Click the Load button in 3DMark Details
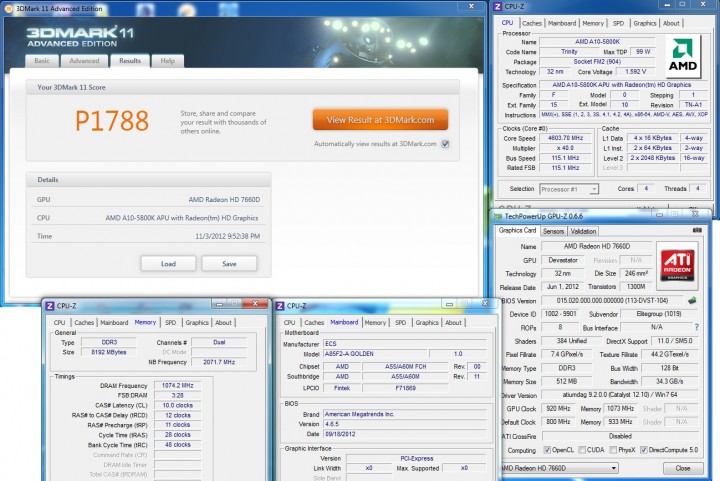This screenshot has height=481, width=720. 168,264
